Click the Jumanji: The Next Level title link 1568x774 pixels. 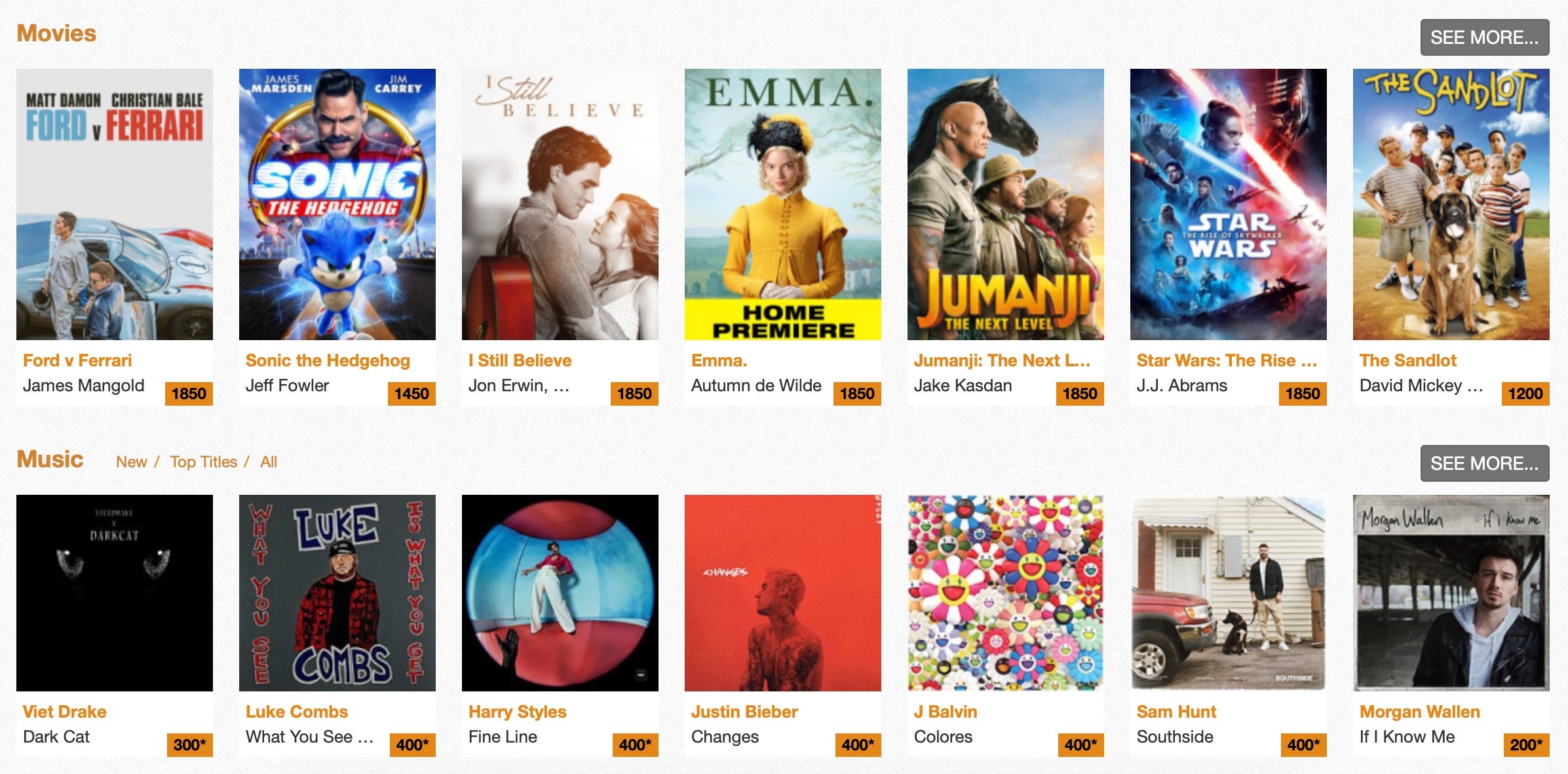point(1003,360)
